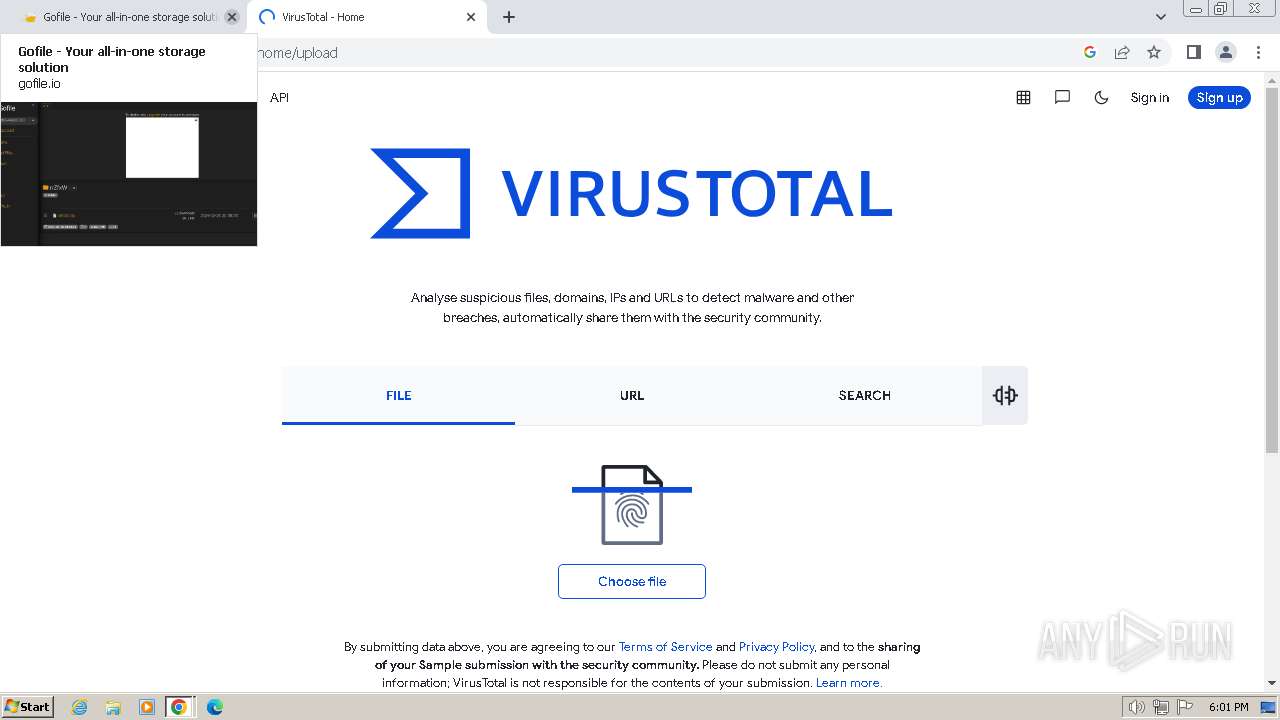Bookmark this page with the star icon
Viewport: 1280px width, 720px height.
(1154, 53)
